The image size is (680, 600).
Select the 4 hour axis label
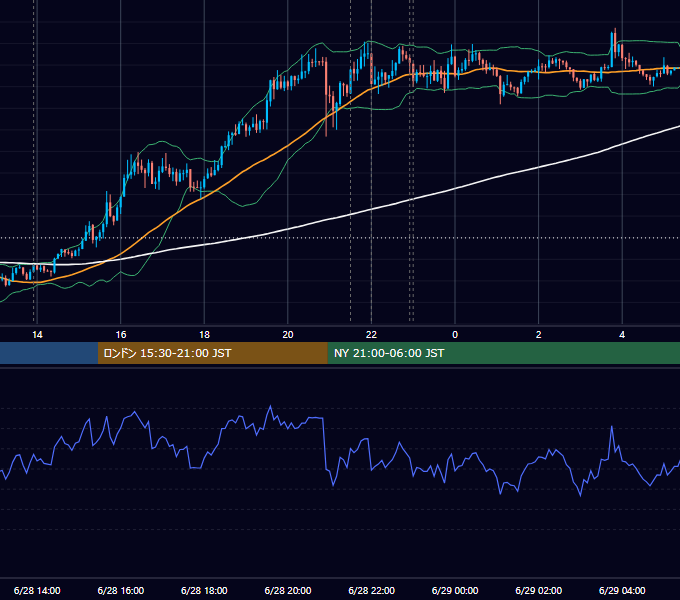tap(622, 335)
